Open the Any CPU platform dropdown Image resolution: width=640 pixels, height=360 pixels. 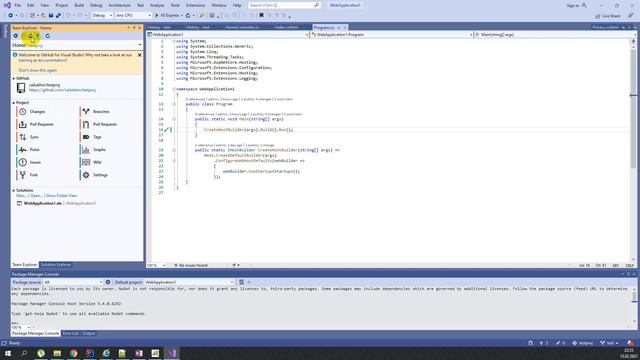(133, 16)
